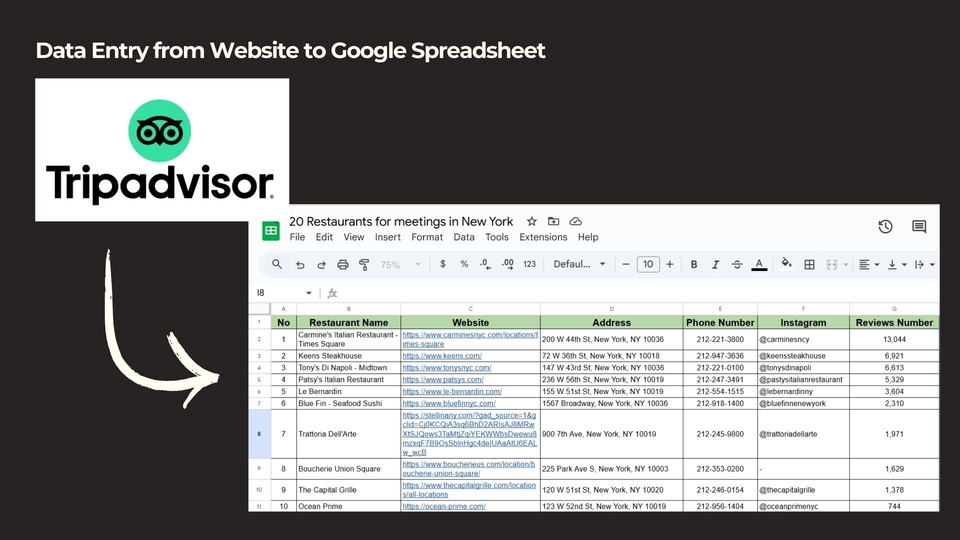Open the Help menu
The height and width of the screenshot is (540, 960).
coord(588,237)
